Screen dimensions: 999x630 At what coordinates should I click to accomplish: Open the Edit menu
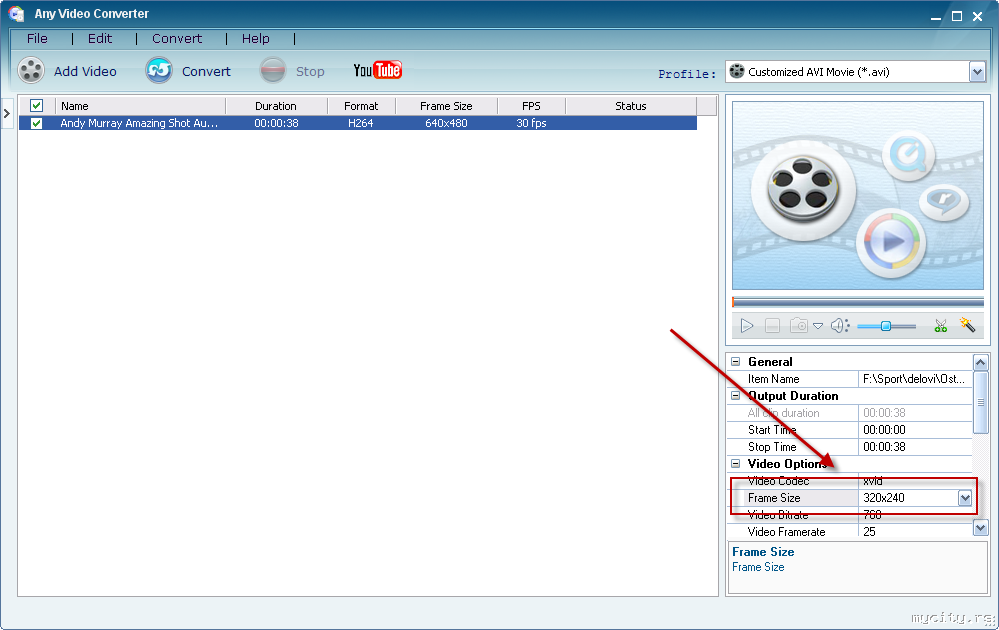[x=100, y=39]
